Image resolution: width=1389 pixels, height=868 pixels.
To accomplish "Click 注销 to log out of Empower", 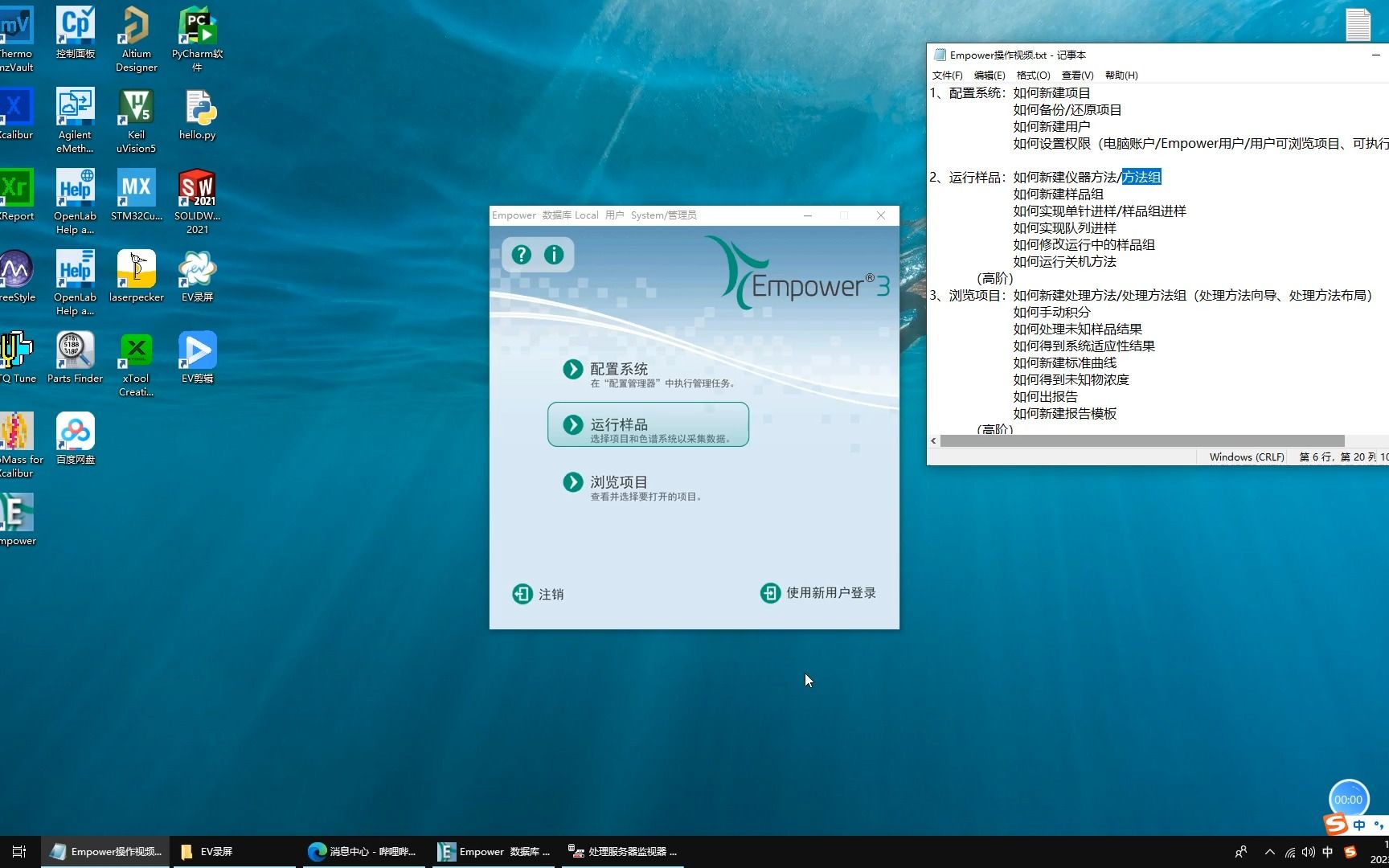I will click(538, 594).
